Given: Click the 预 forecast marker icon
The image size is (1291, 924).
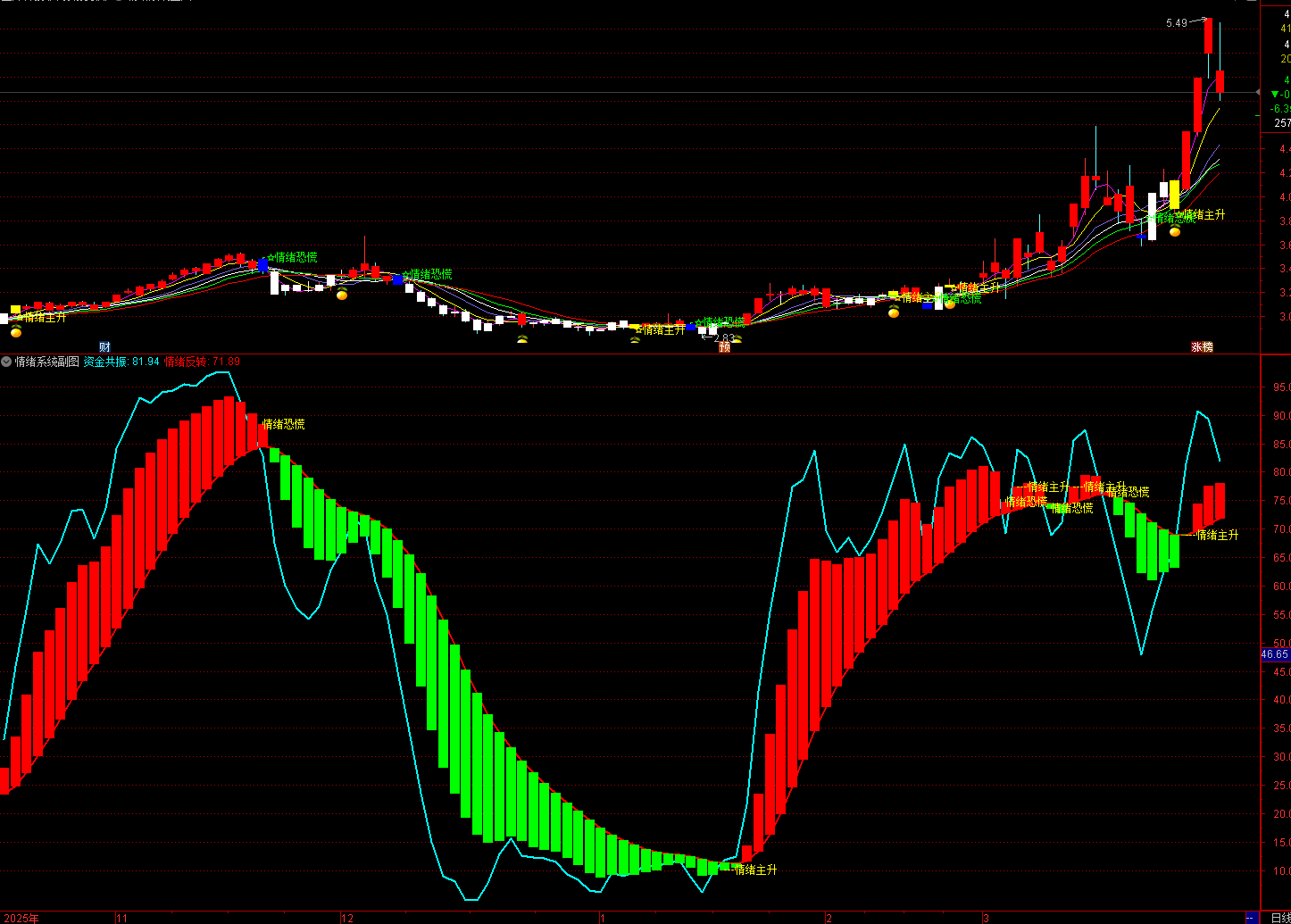Looking at the screenshot, I should (724, 346).
